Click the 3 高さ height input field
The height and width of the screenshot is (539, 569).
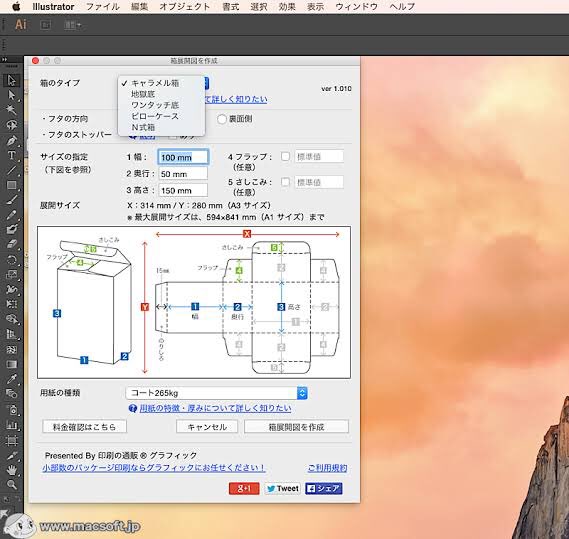point(183,191)
